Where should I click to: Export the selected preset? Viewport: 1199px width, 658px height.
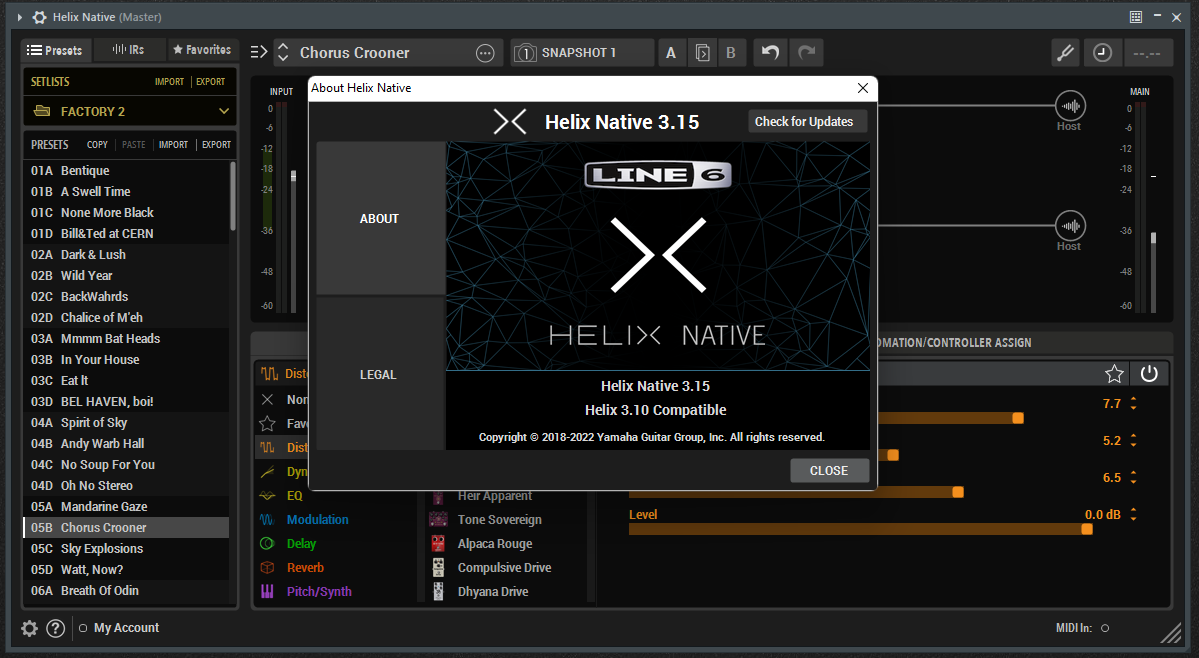pos(216,144)
